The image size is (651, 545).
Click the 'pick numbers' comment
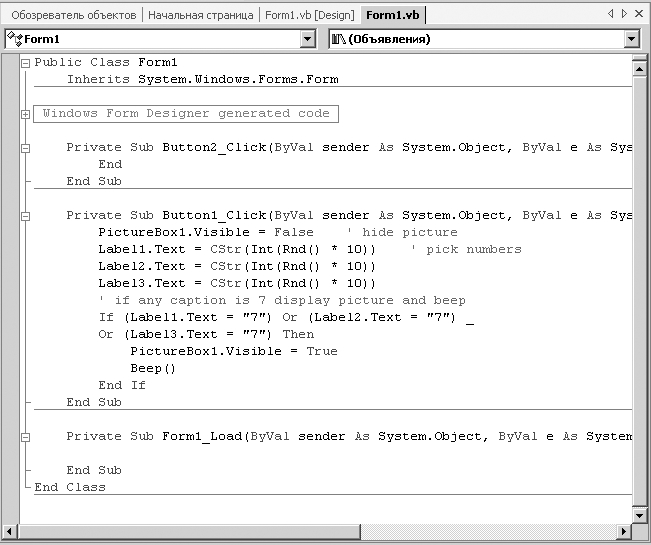click(x=466, y=249)
